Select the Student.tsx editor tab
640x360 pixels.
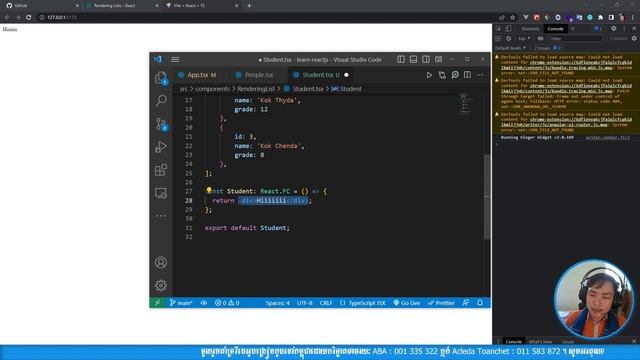320,75
